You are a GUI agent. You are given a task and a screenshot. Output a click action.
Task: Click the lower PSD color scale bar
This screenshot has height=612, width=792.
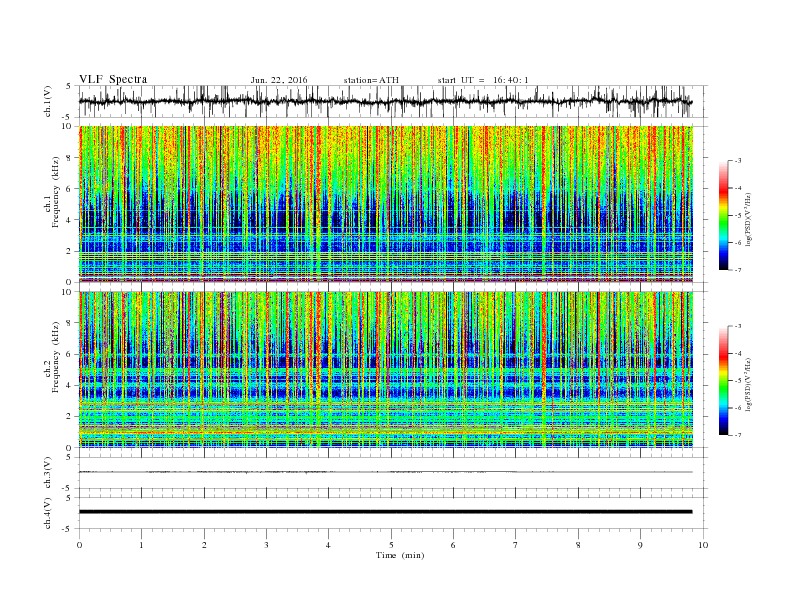click(x=724, y=381)
